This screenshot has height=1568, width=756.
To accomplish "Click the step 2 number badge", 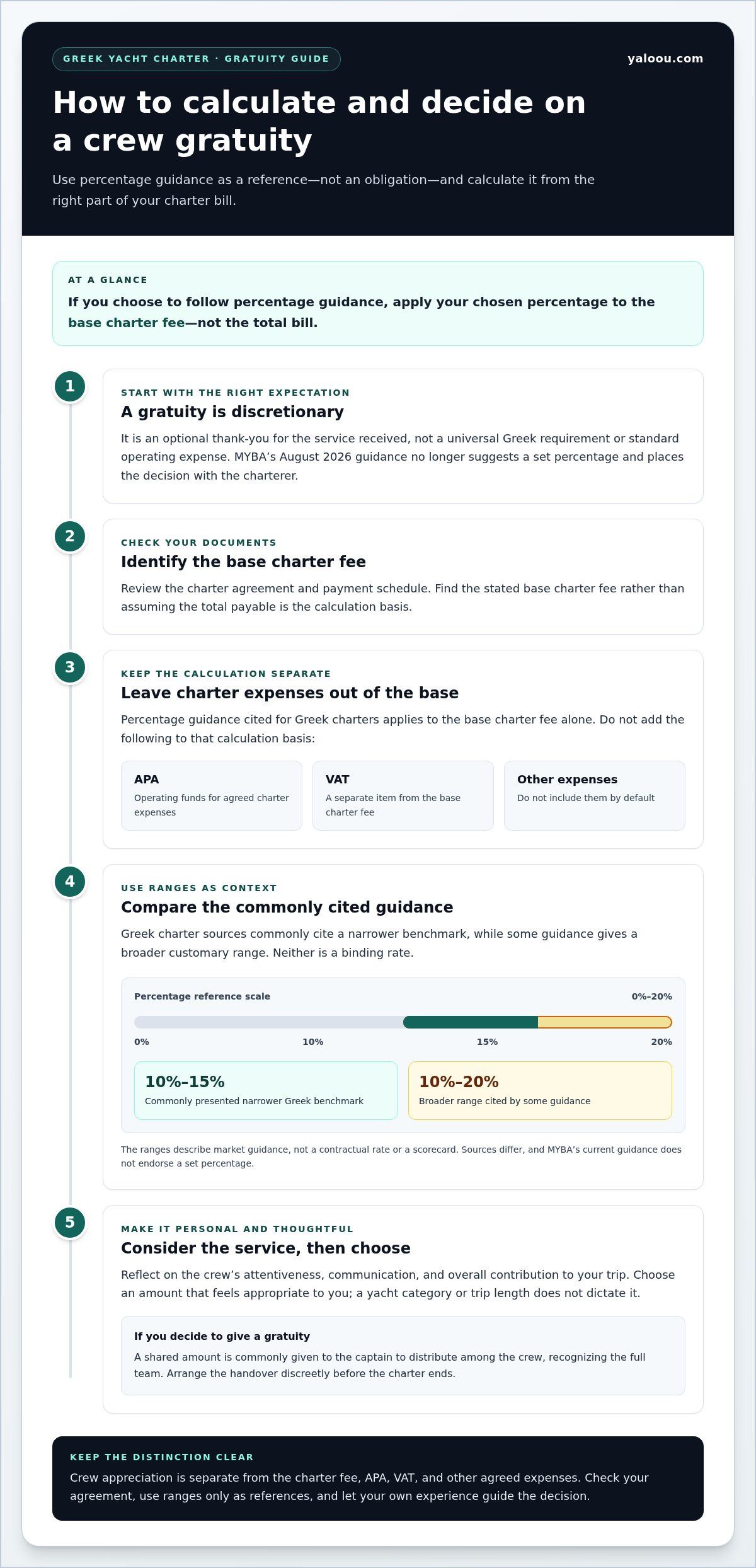I will (x=70, y=536).
